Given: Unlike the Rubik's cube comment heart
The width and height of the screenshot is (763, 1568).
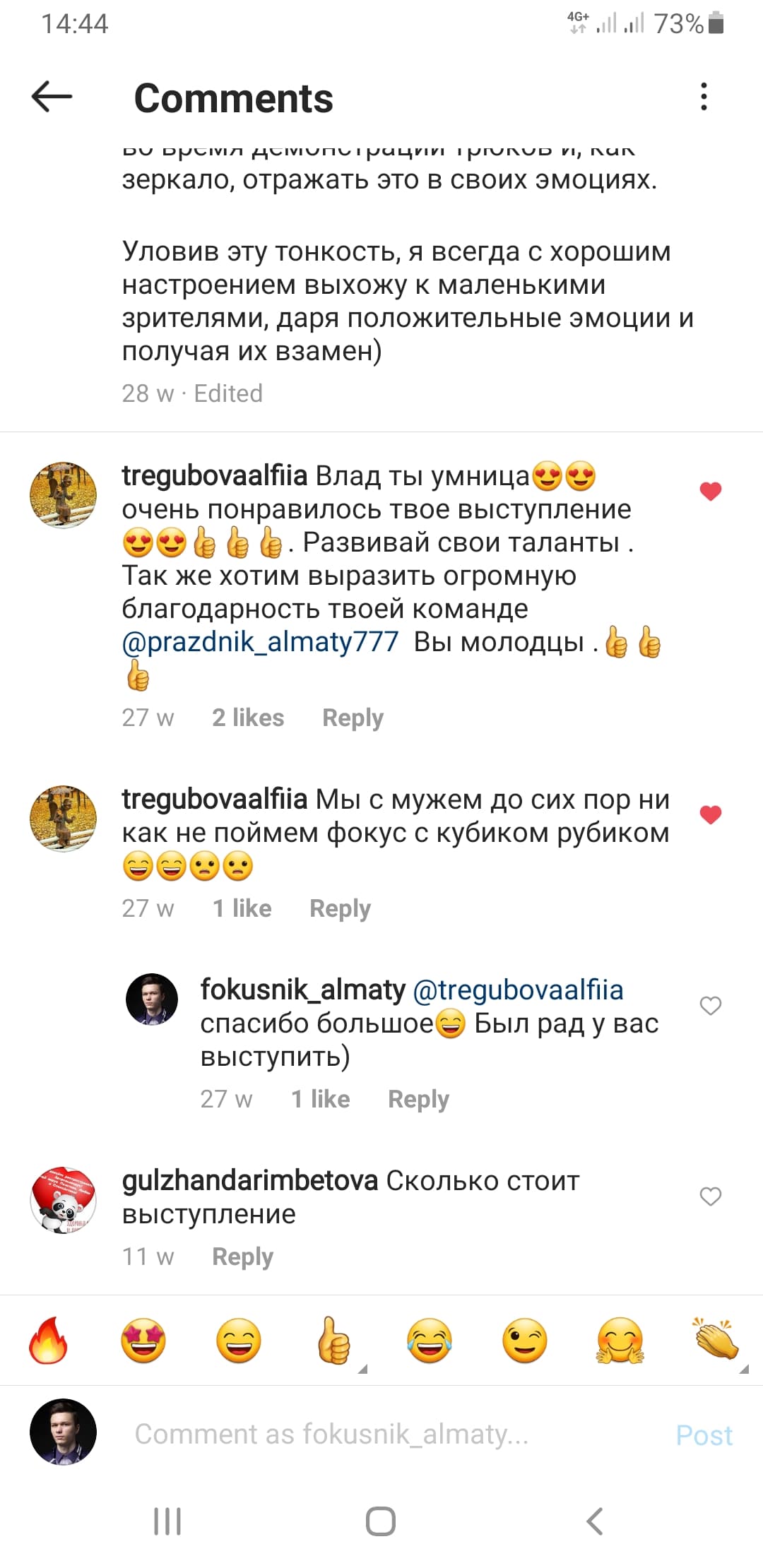Looking at the screenshot, I should pyautogui.click(x=711, y=814).
